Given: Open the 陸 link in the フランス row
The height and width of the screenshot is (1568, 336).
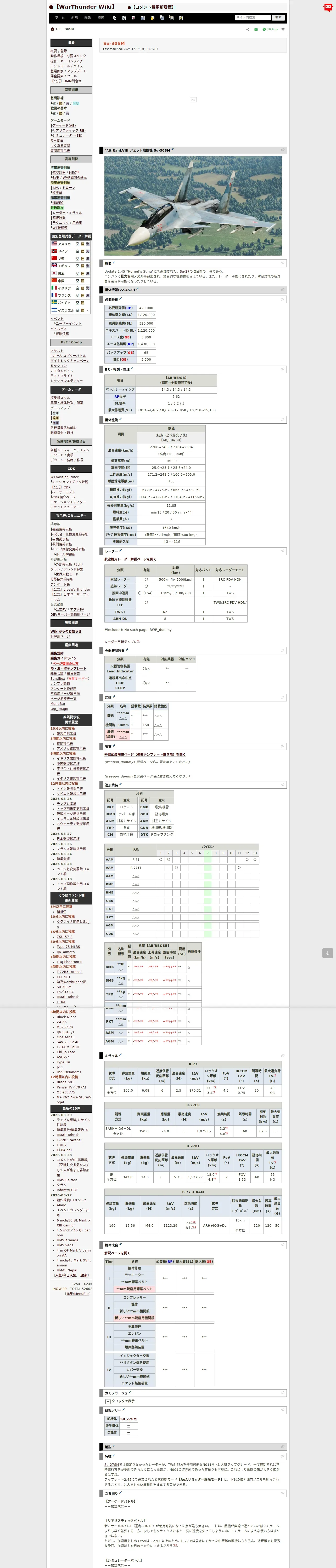Looking at the screenshot, I should [83, 295].
